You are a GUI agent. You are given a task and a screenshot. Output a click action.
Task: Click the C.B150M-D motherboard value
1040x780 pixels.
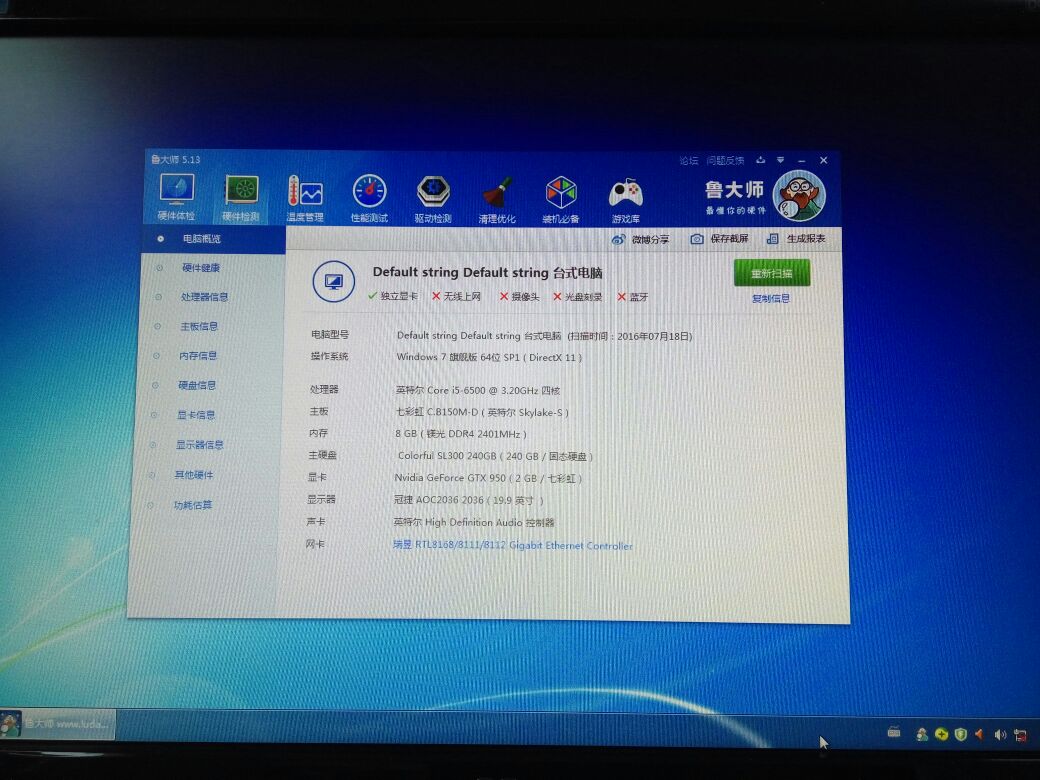point(482,413)
